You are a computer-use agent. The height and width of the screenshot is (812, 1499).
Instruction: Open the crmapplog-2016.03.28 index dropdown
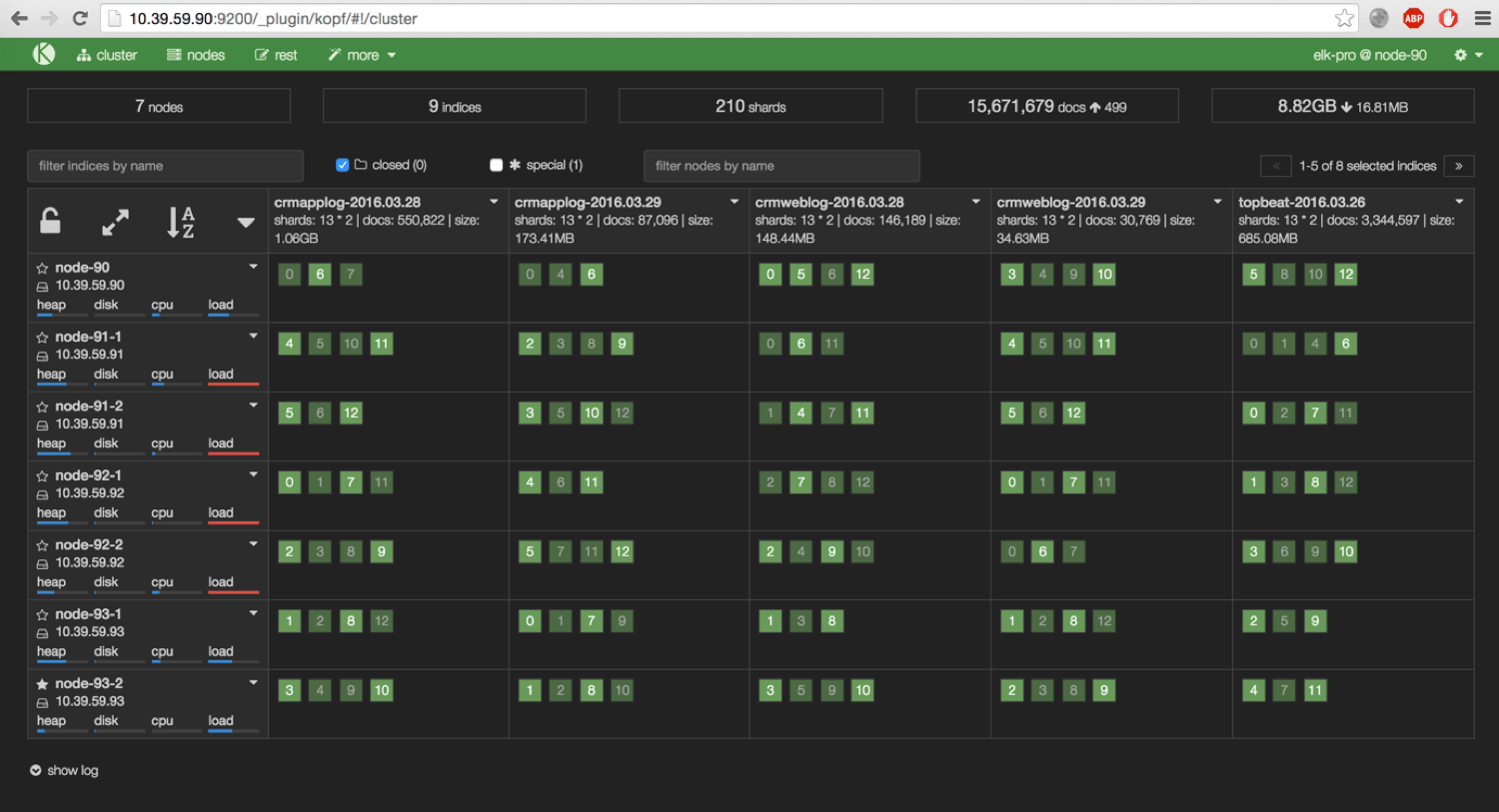(494, 202)
